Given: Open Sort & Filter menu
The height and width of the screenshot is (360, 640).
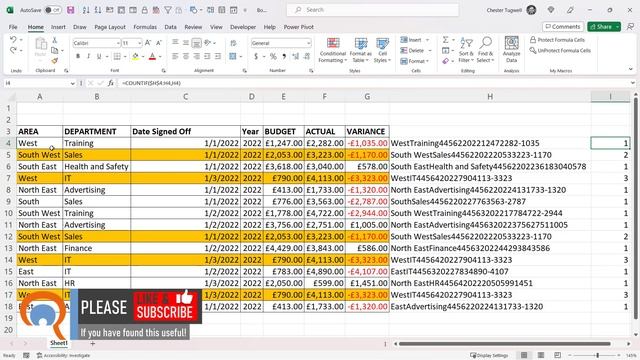Looking at the screenshot, I should pos(466,50).
